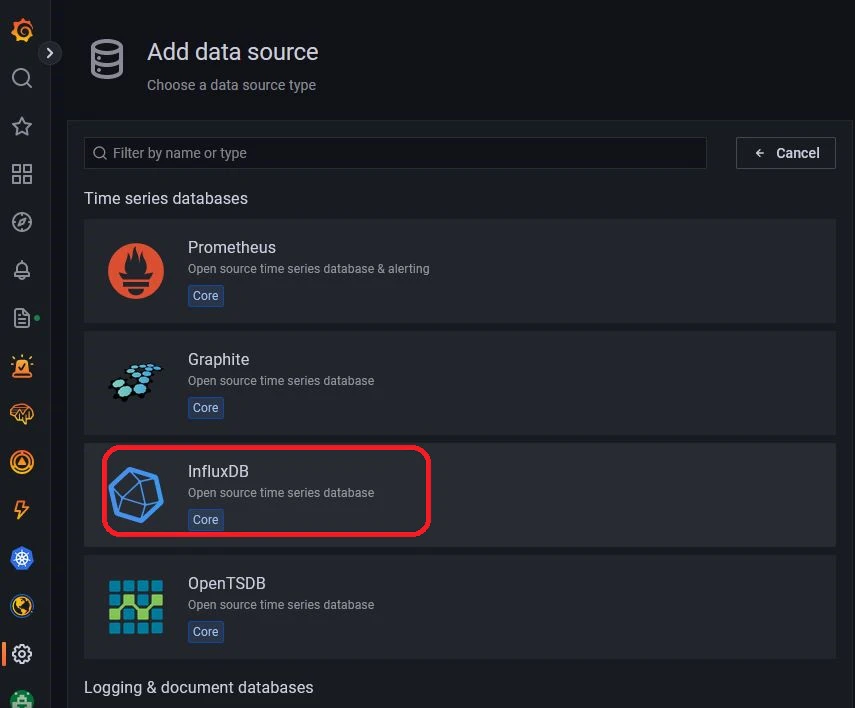Click the Logging & document databases heading

coord(198,687)
